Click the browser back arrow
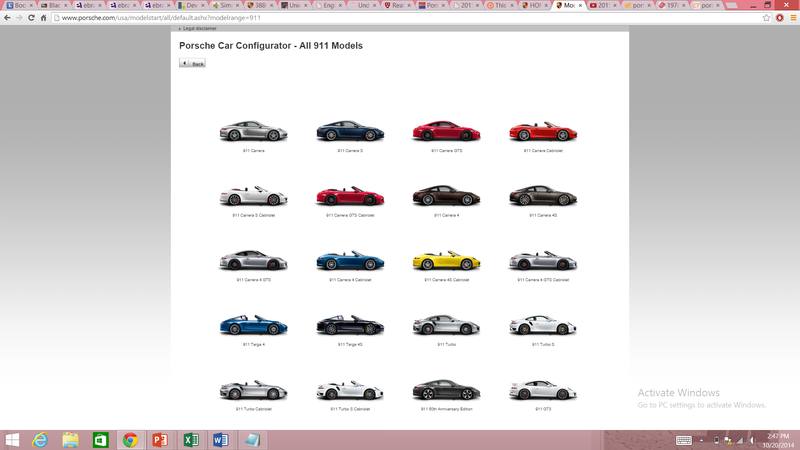 click(x=7, y=17)
